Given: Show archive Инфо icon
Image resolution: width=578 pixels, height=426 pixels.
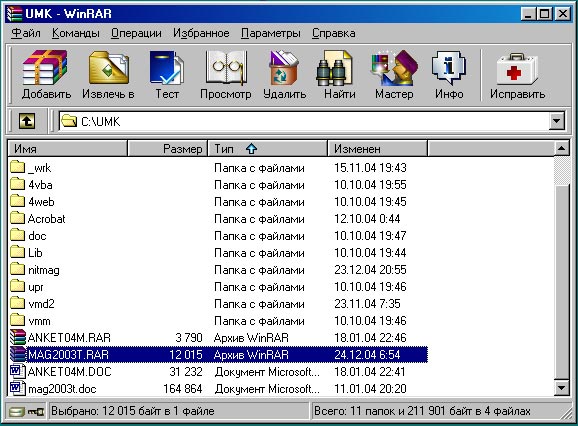Looking at the screenshot, I should tap(449, 68).
